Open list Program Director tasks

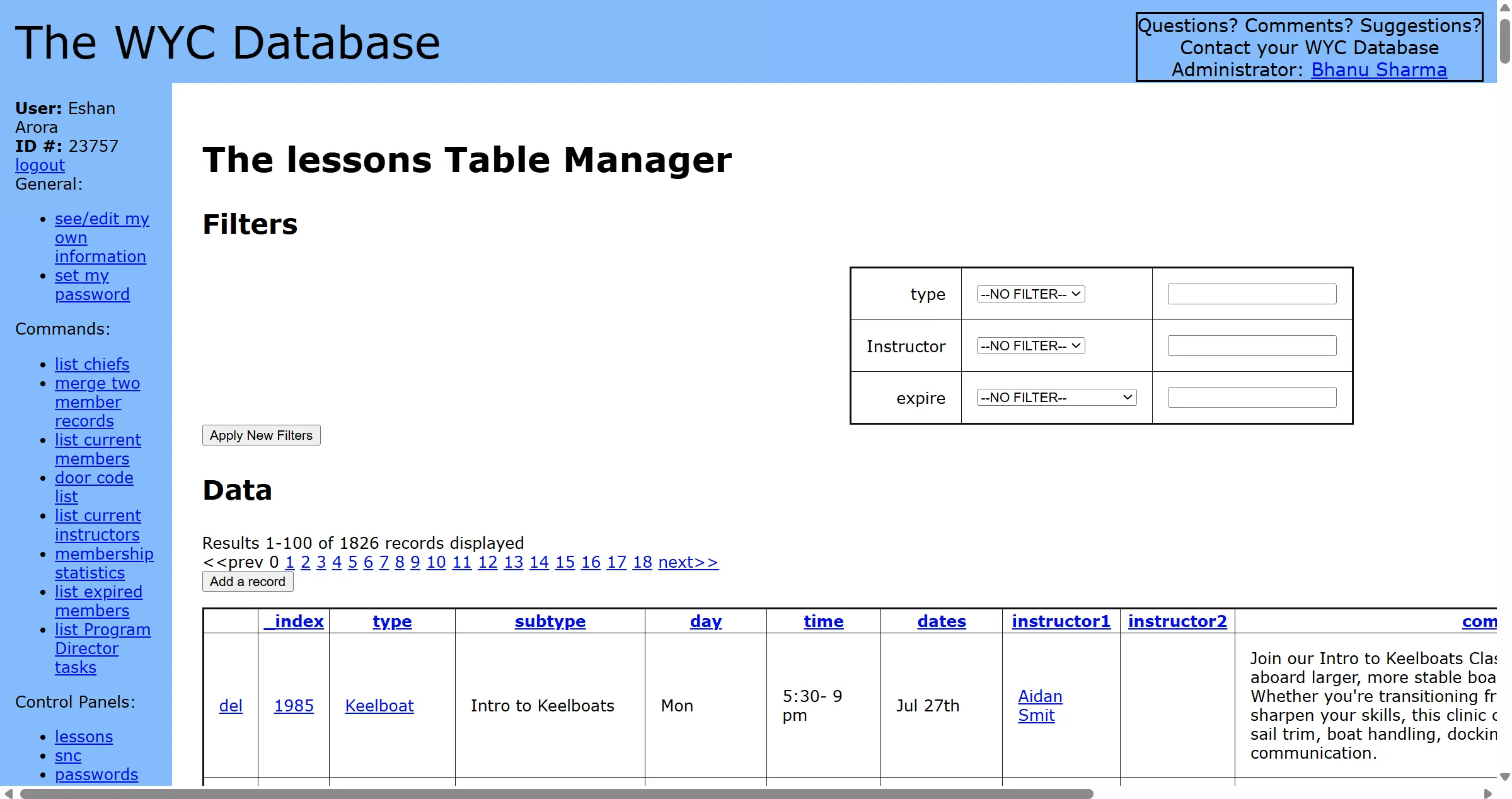[103, 648]
